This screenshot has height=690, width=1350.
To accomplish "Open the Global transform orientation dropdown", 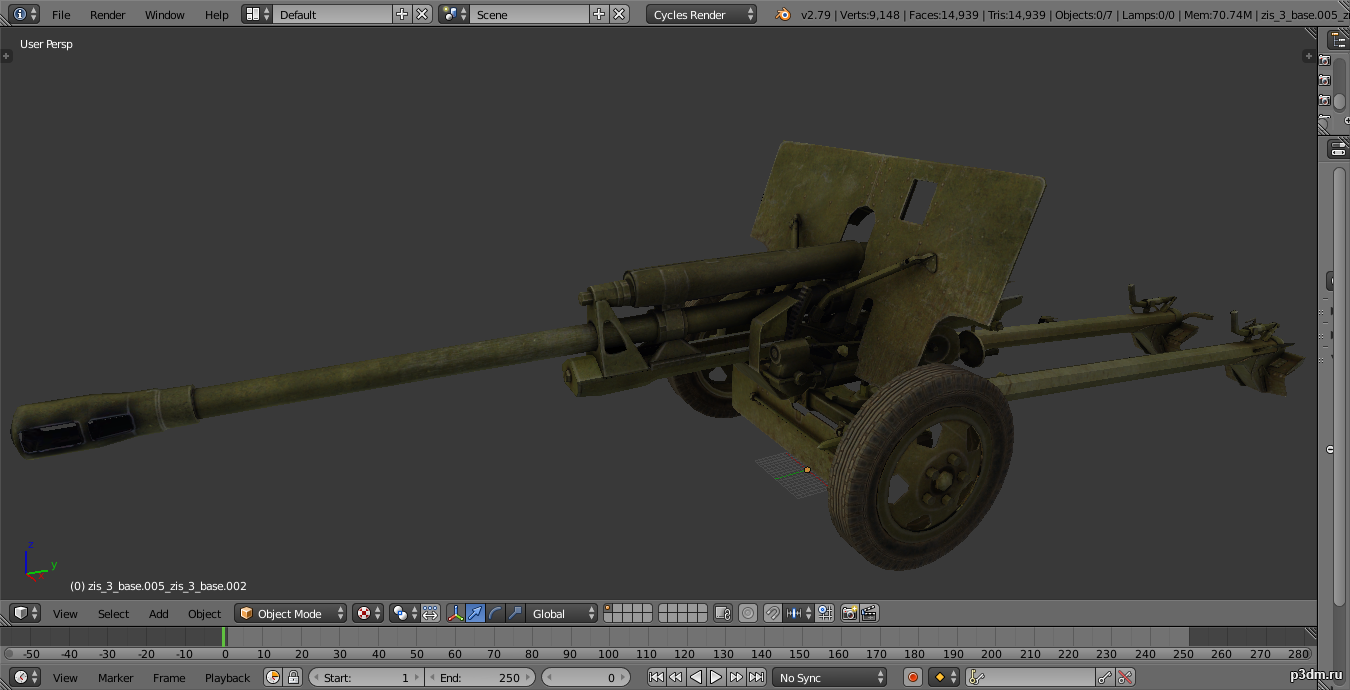I will (x=562, y=613).
